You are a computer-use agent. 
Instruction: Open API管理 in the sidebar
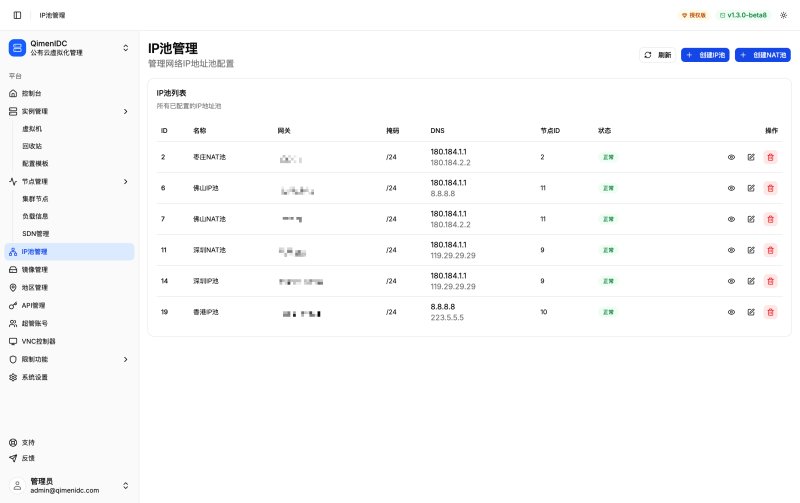[x=69, y=305]
